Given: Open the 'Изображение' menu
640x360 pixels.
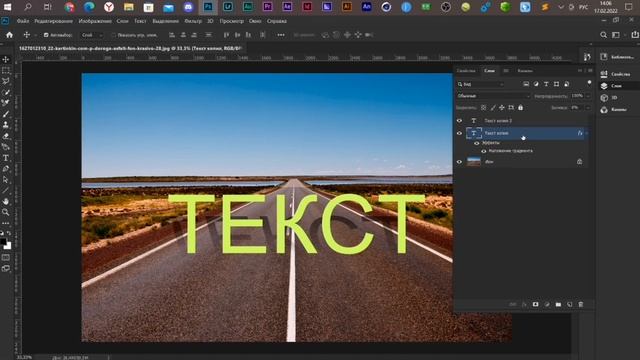Looking at the screenshot, I should click(x=95, y=21).
